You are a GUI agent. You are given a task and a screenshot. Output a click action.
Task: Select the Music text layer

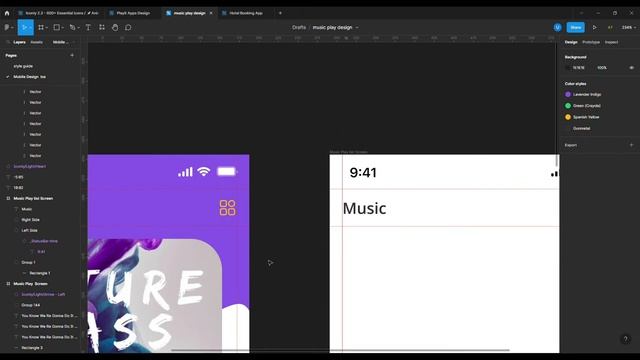27,209
